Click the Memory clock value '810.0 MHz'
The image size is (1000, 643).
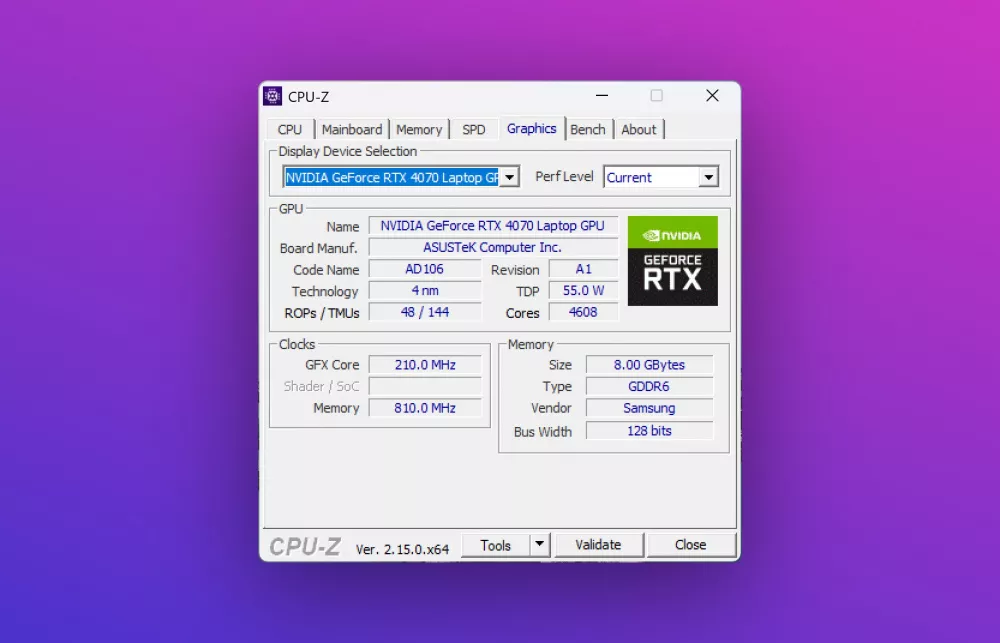(425, 408)
